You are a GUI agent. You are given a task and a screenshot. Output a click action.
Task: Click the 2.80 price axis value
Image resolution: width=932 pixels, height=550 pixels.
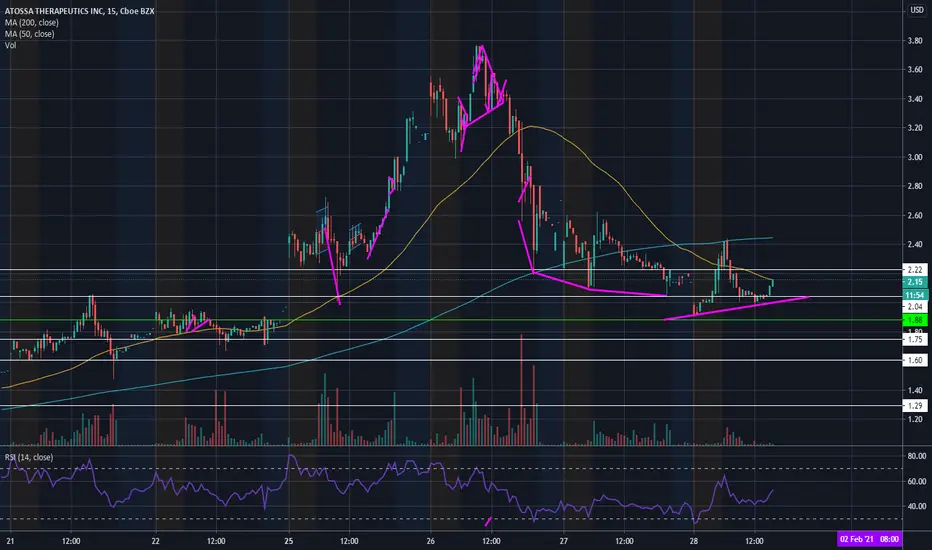coord(915,186)
